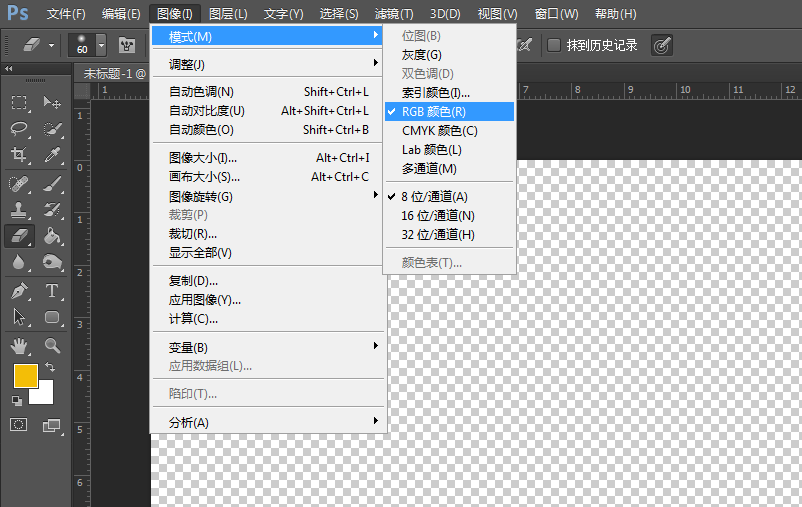The width and height of the screenshot is (802, 507).
Task: Switch to Lab Color mode
Action: (449, 149)
